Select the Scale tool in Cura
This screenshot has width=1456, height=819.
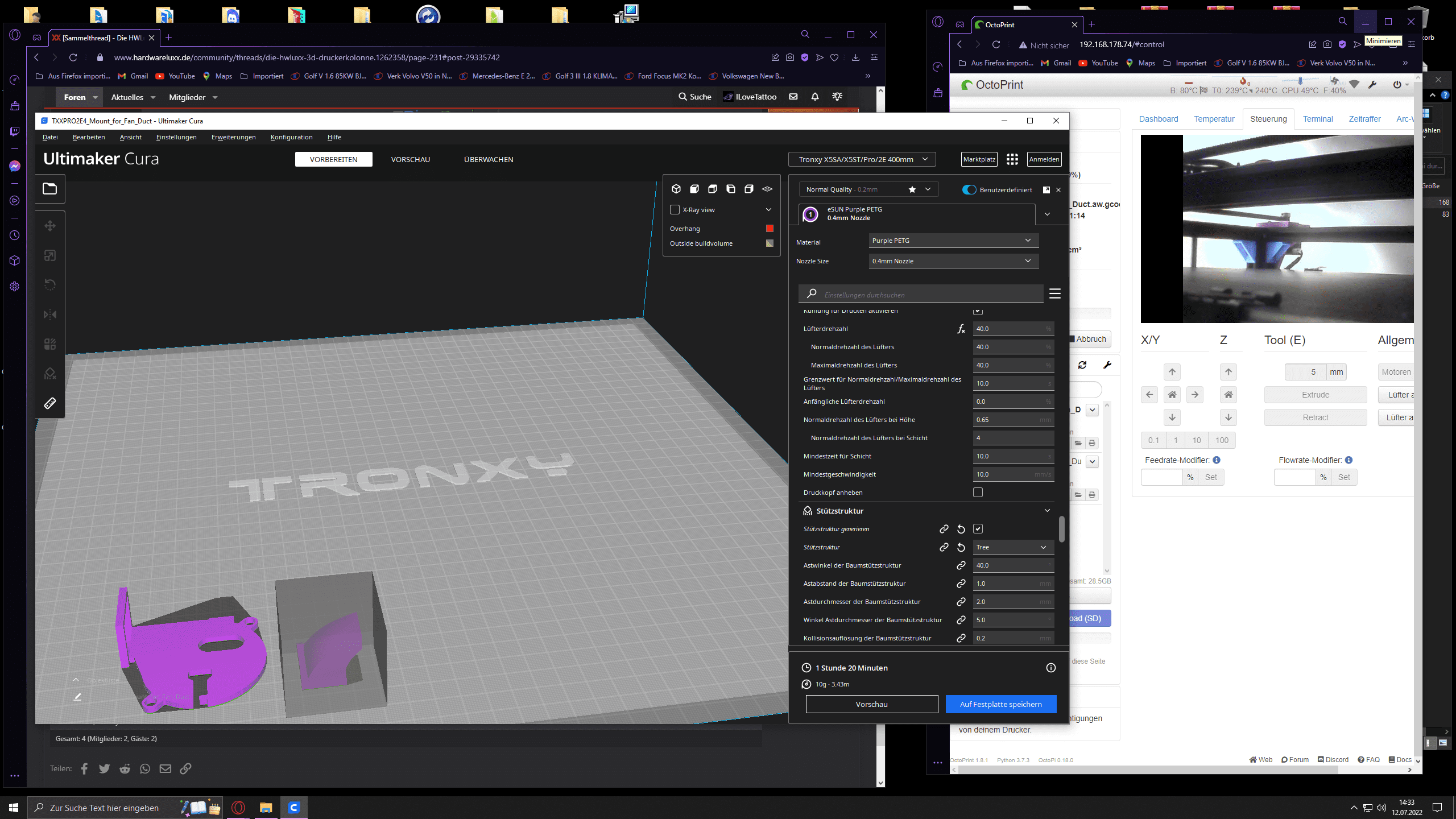point(50,255)
